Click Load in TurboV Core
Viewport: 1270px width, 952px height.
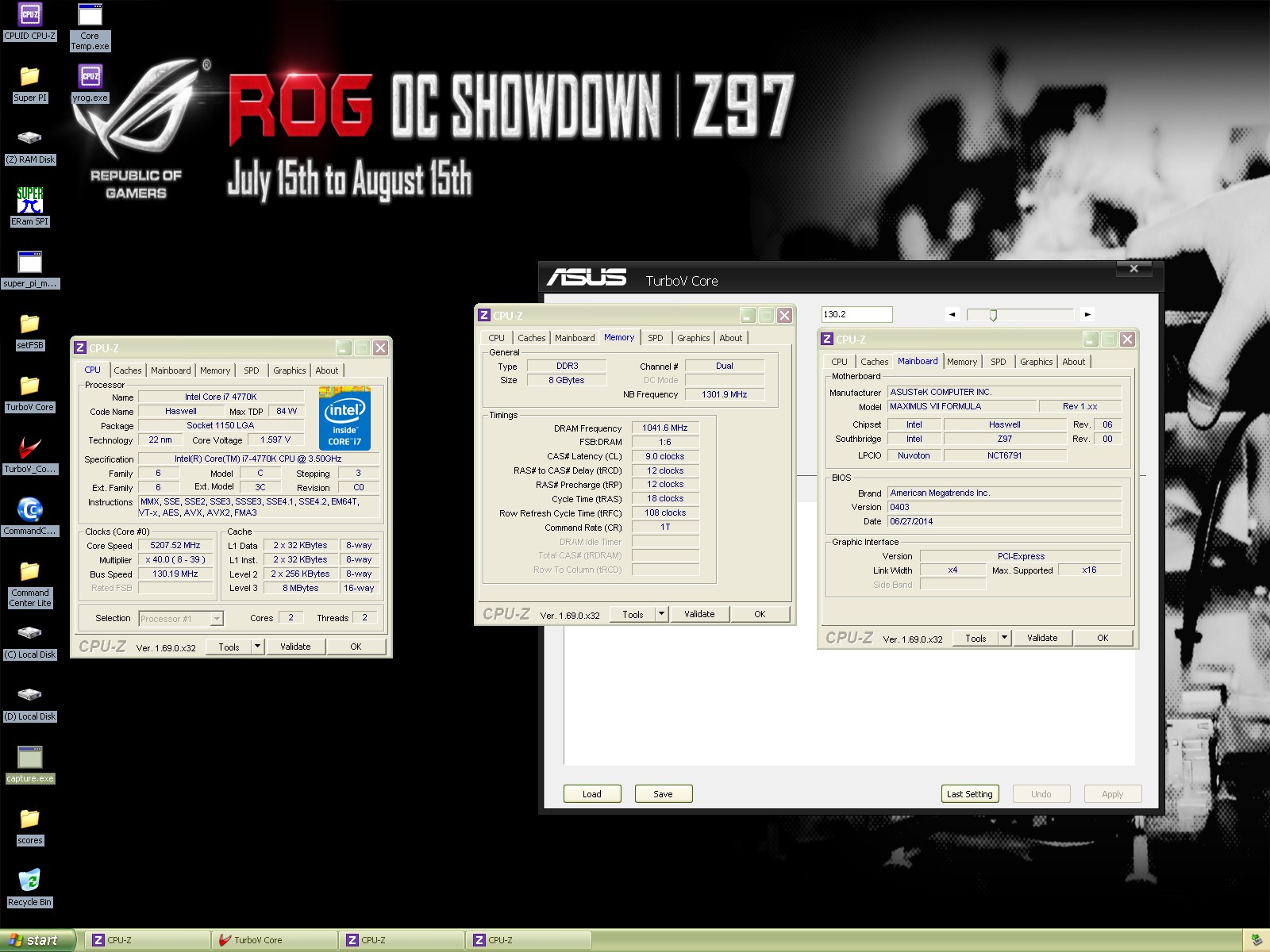tap(592, 794)
